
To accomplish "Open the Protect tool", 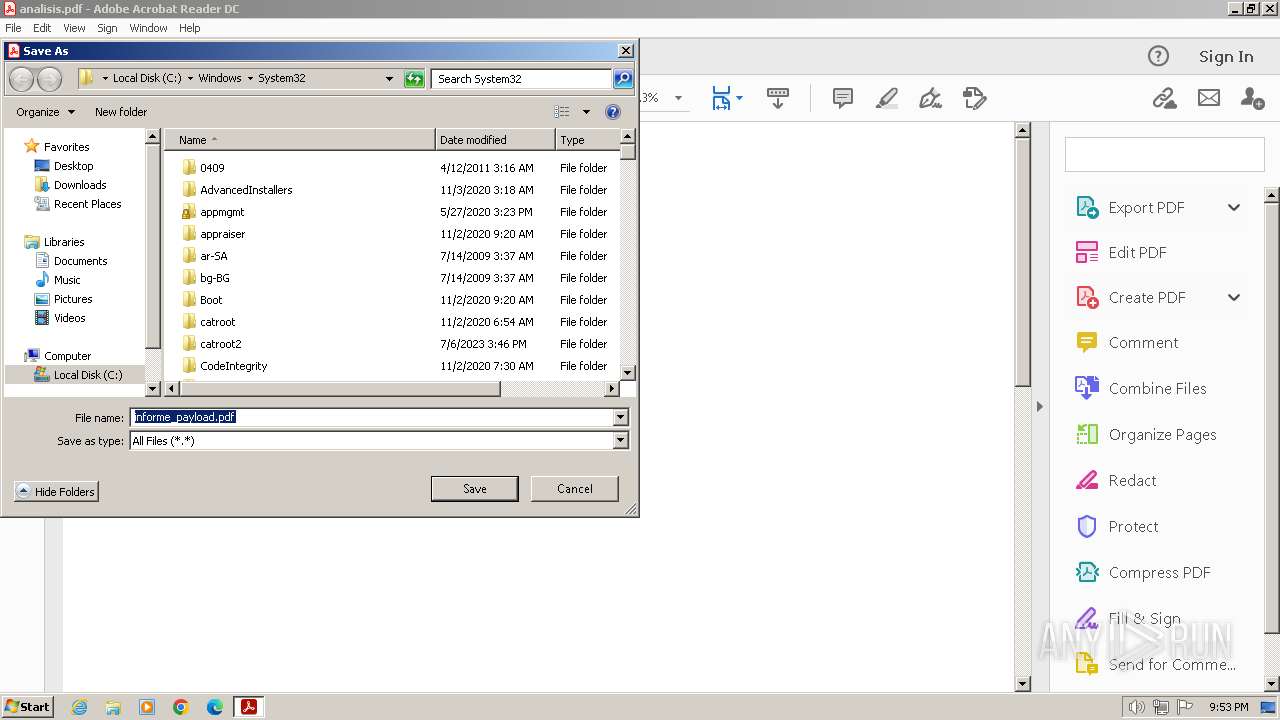I will (x=1117, y=527).
